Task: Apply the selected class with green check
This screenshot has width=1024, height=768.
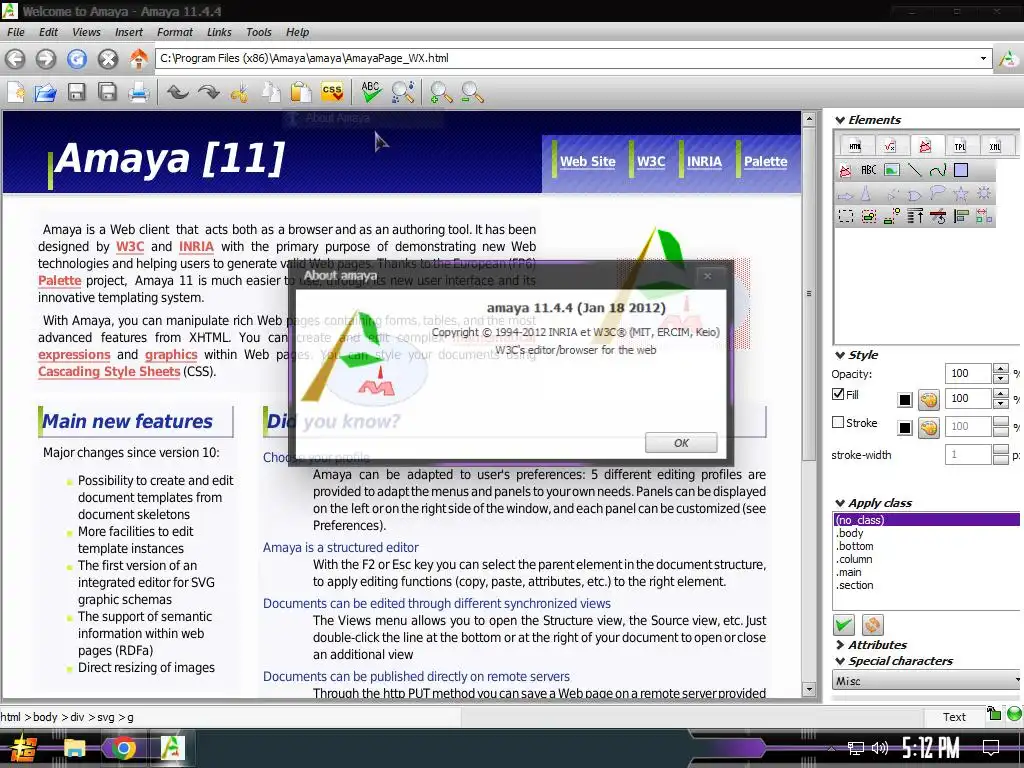Action: 844,625
